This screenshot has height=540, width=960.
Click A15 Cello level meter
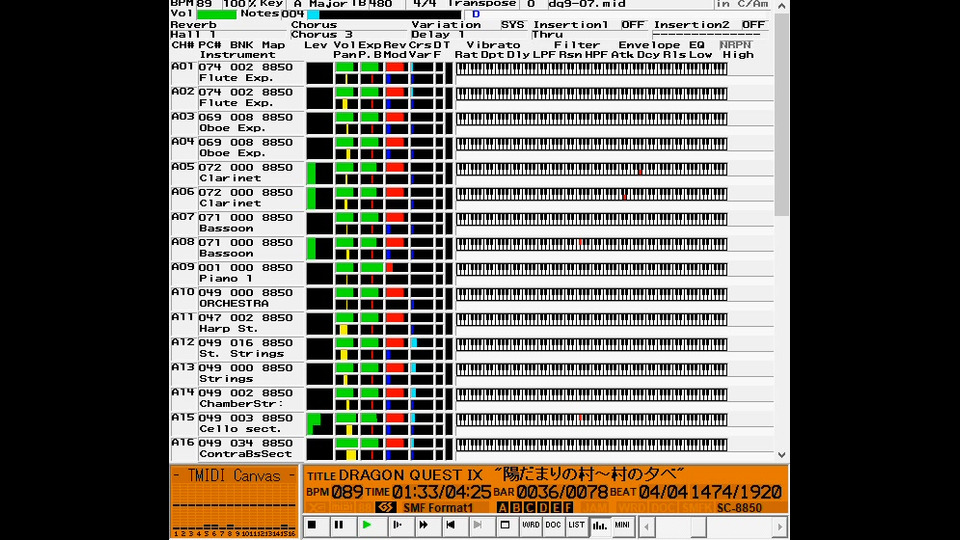tap(319, 424)
